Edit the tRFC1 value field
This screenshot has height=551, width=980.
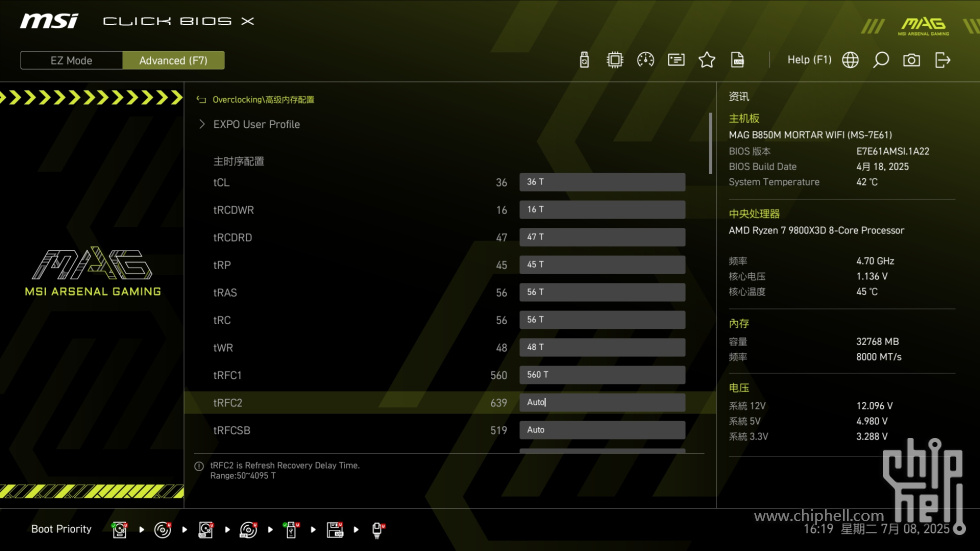(x=602, y=374)
